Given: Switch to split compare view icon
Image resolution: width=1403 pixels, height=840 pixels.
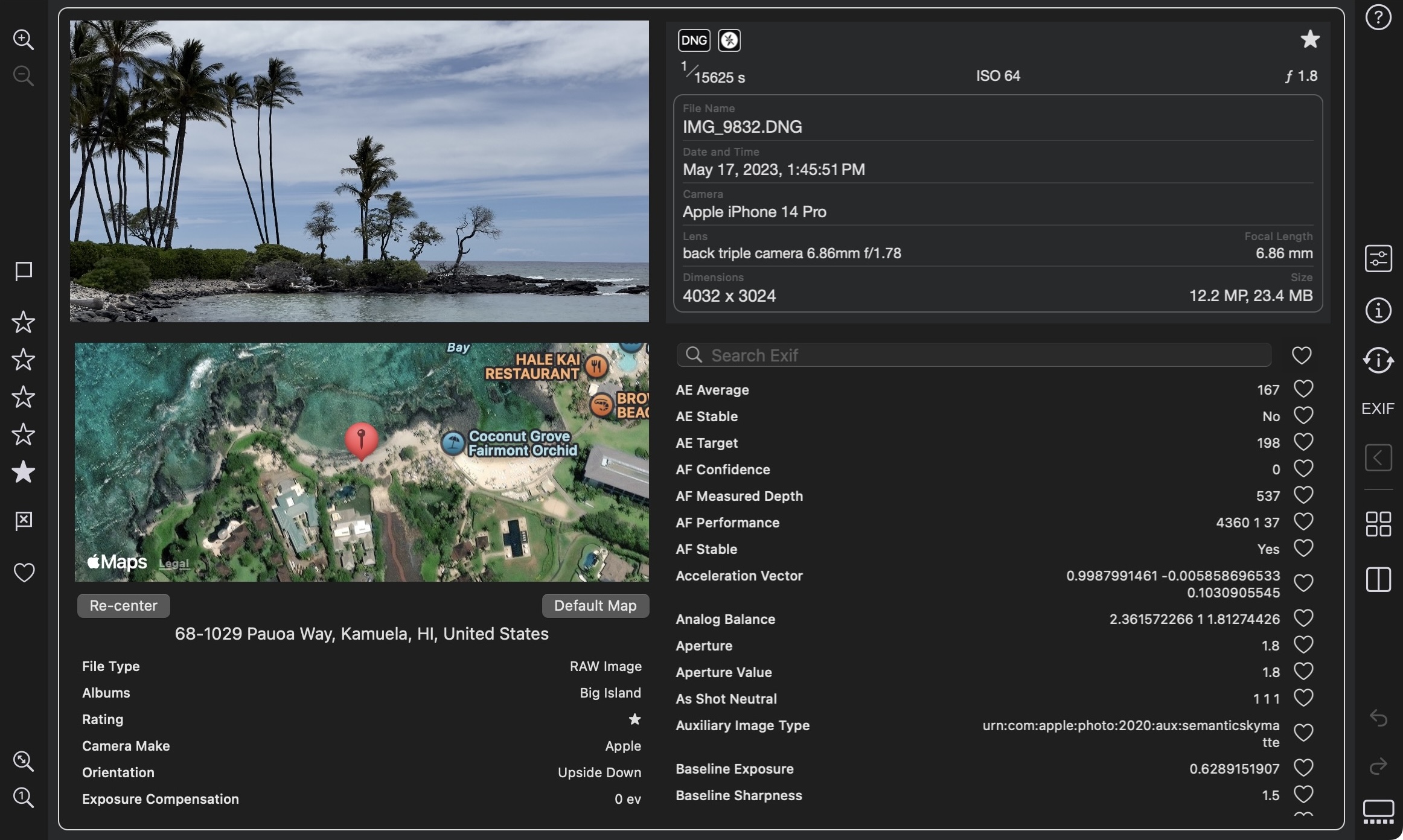Looking at the screenshot, I should 1378,579.
